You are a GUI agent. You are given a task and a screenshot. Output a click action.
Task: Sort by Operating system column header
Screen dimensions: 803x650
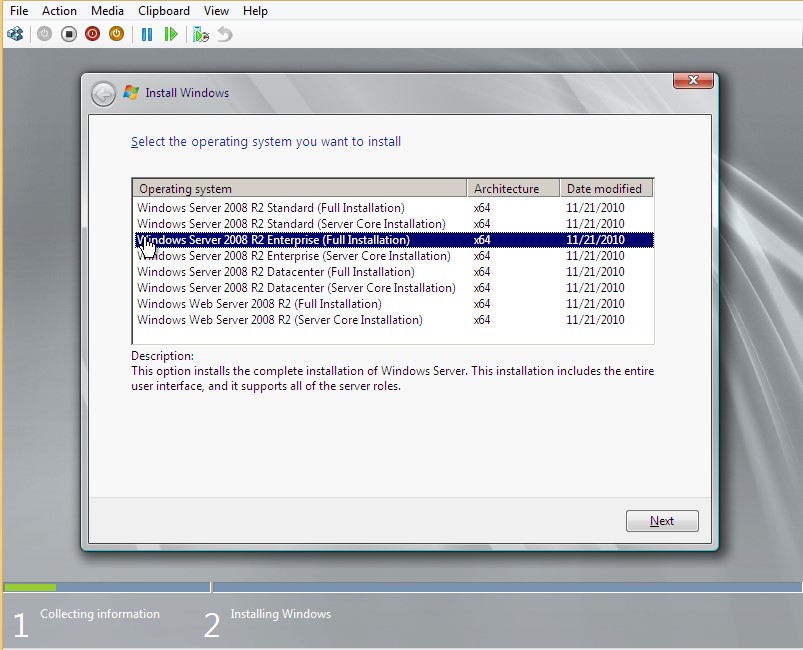[x=300, y=188]
